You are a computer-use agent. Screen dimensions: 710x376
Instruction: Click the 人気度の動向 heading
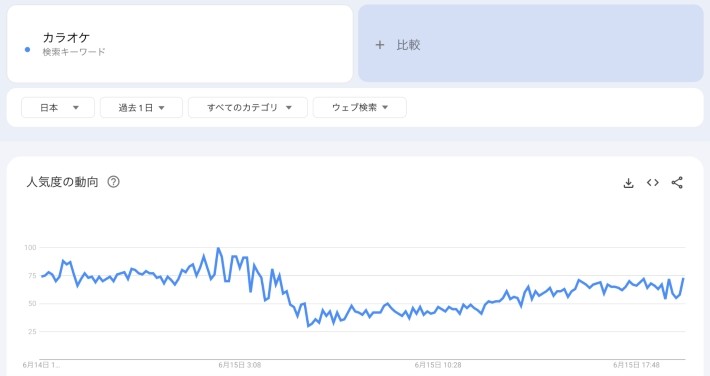tap(62, 182)
